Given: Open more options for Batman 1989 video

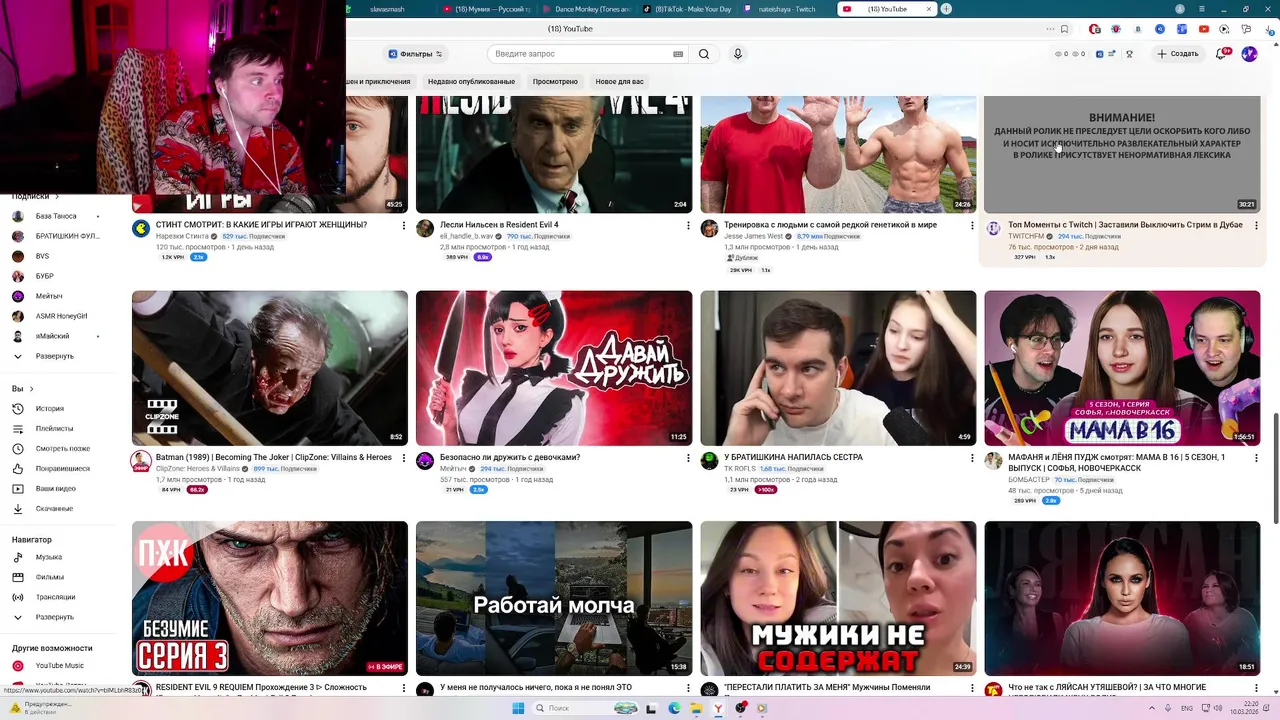Looking at the screenshot, I should pos(404,458).
